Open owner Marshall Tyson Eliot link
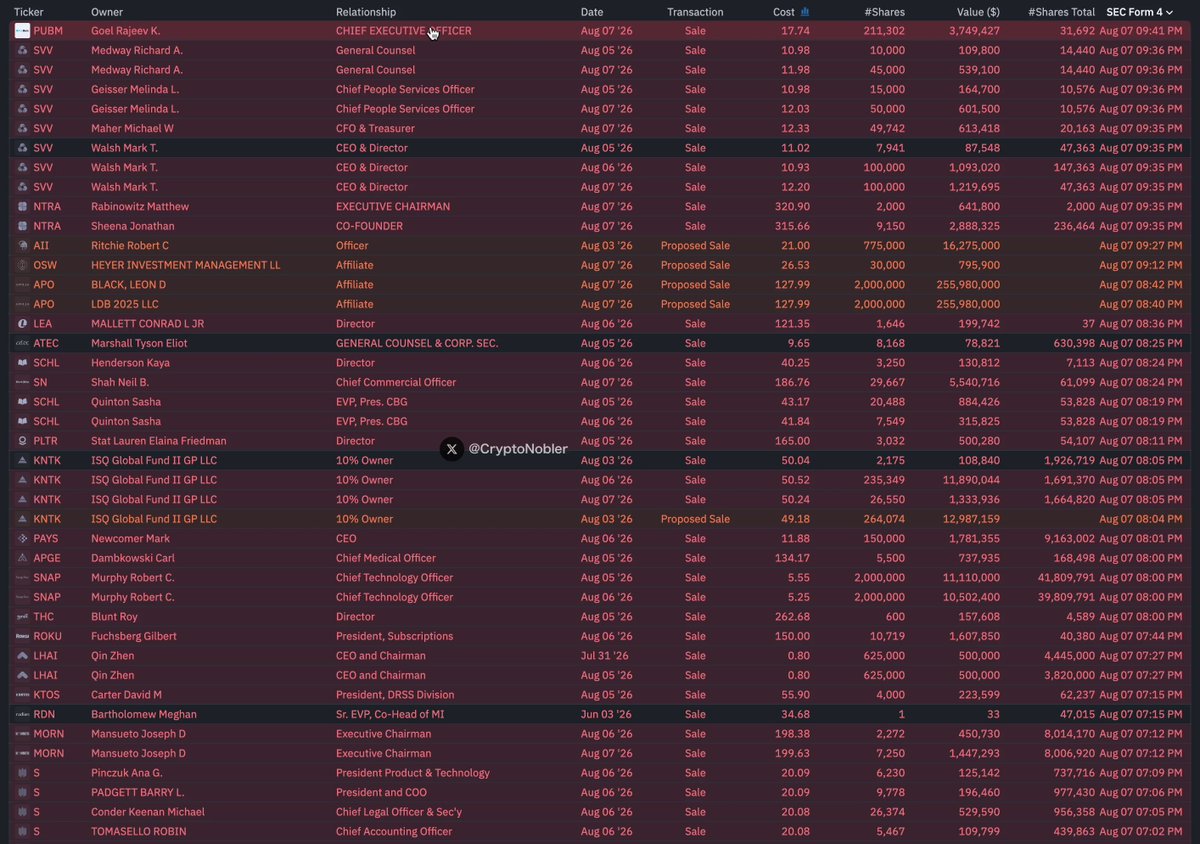The image size is (1200, 844). pyautogui.click(x=139, y=343)
